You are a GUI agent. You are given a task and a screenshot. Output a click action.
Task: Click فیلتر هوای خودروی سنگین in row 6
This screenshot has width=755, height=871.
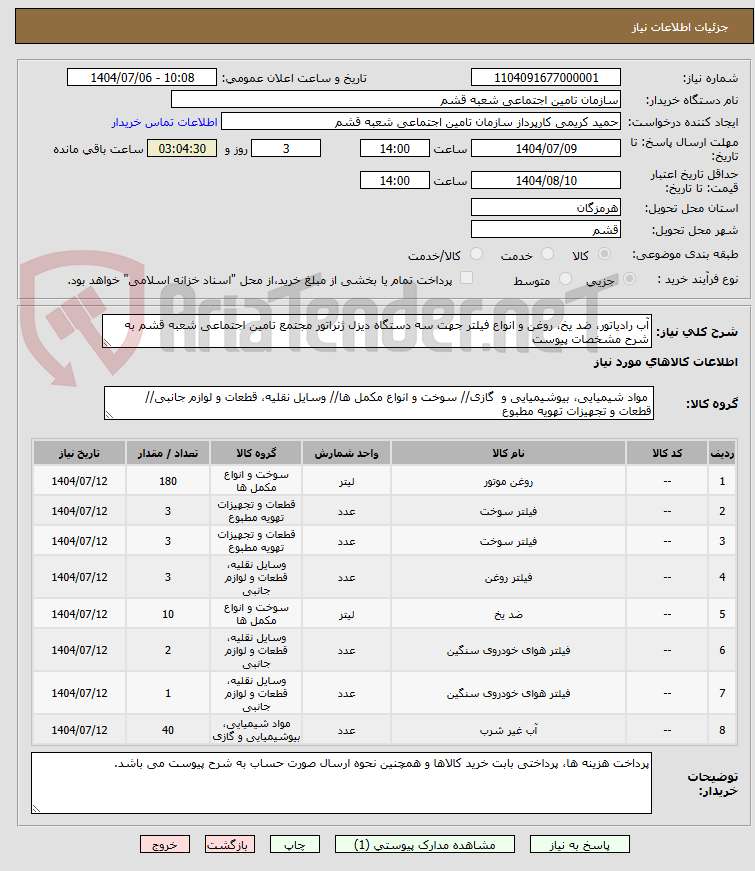(x=508, y=650)
